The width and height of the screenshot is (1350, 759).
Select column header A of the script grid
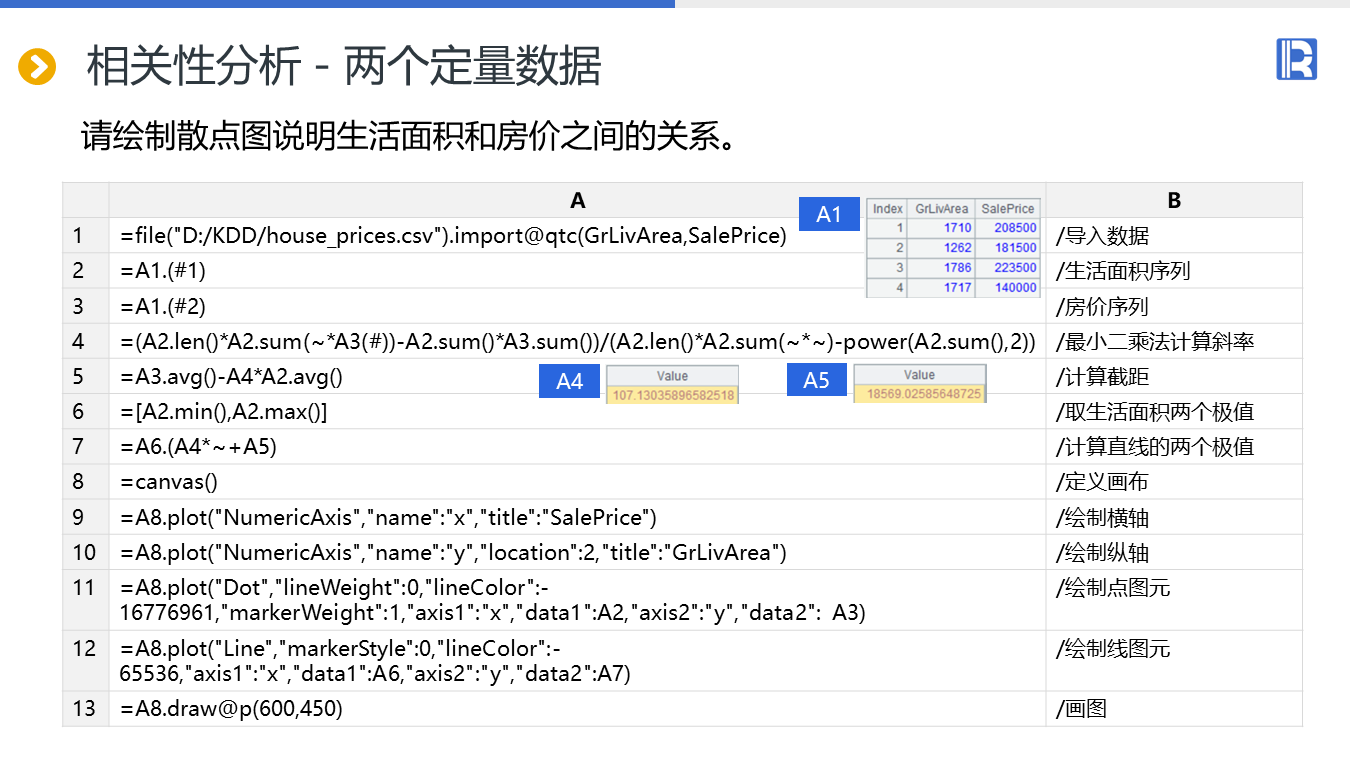click(x=578, y=200)
